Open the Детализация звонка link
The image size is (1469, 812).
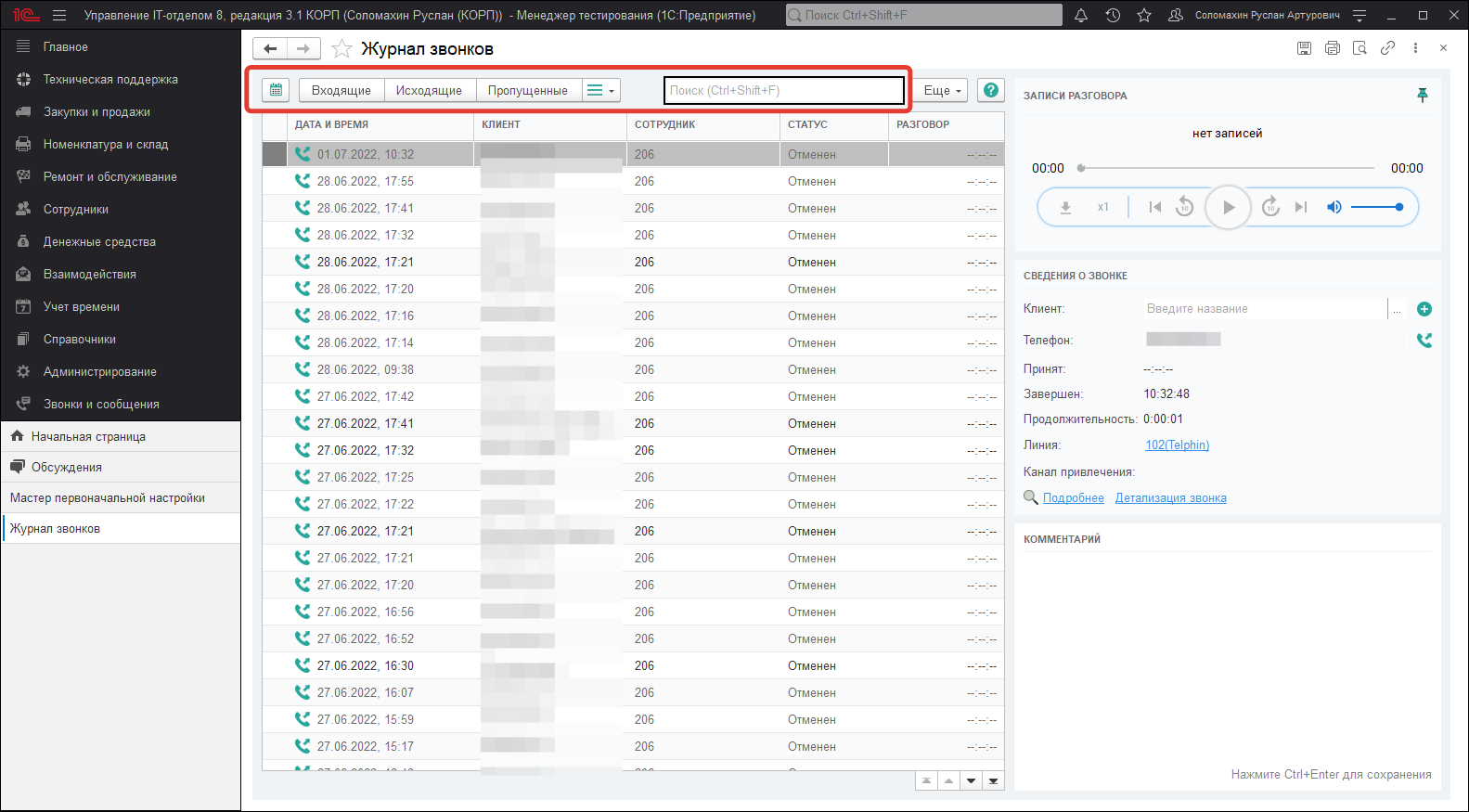coord(1170,498)
